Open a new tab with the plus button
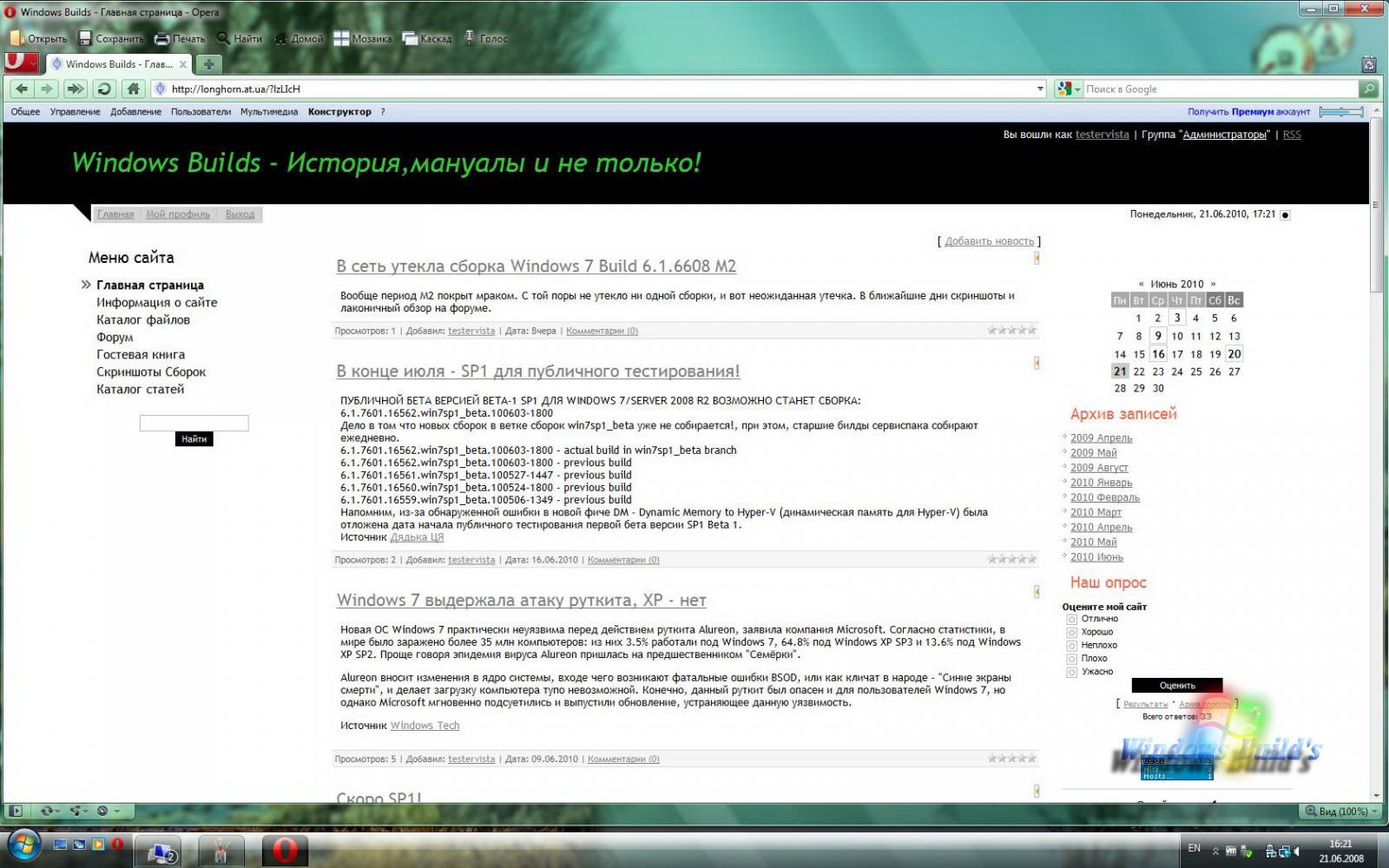This screenshot has height=868, width=1389. pyautogui.click(x=208, y=64)
